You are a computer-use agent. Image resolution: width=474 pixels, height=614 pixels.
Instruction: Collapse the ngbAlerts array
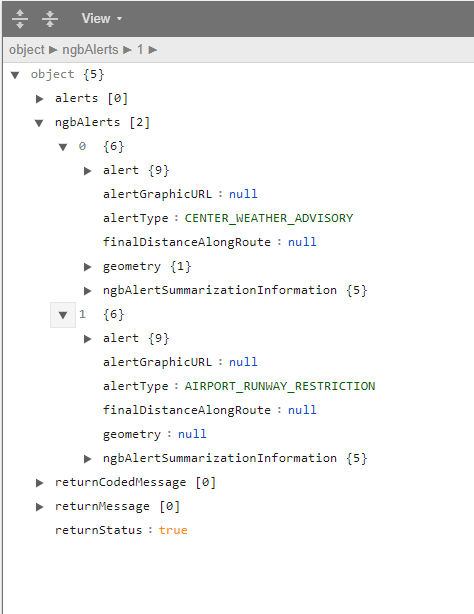pyautogui.click(x=39, y=123)
